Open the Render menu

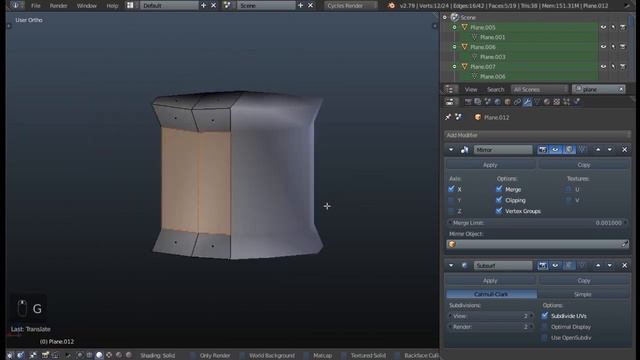click(58, 6)
